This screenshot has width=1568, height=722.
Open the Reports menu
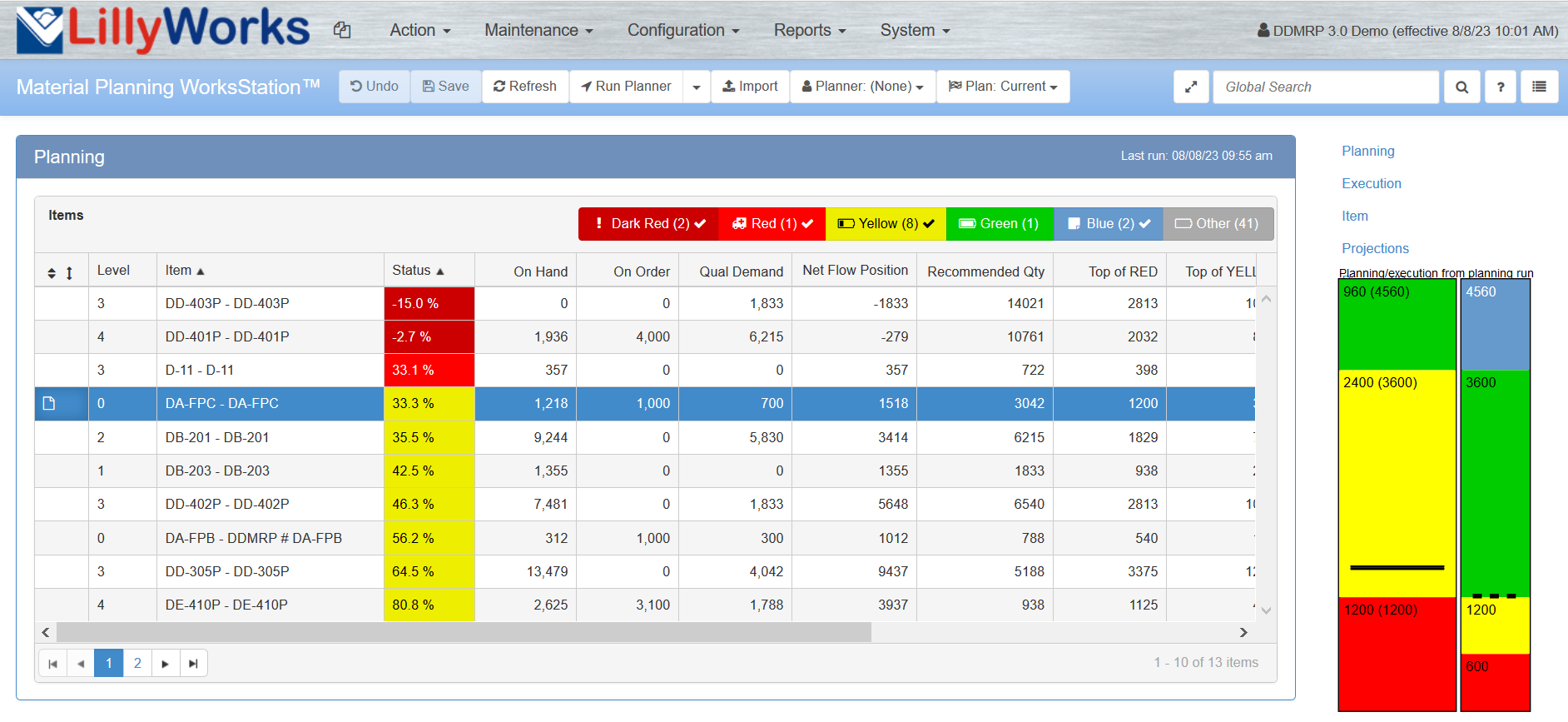click(x=810, y=30)
